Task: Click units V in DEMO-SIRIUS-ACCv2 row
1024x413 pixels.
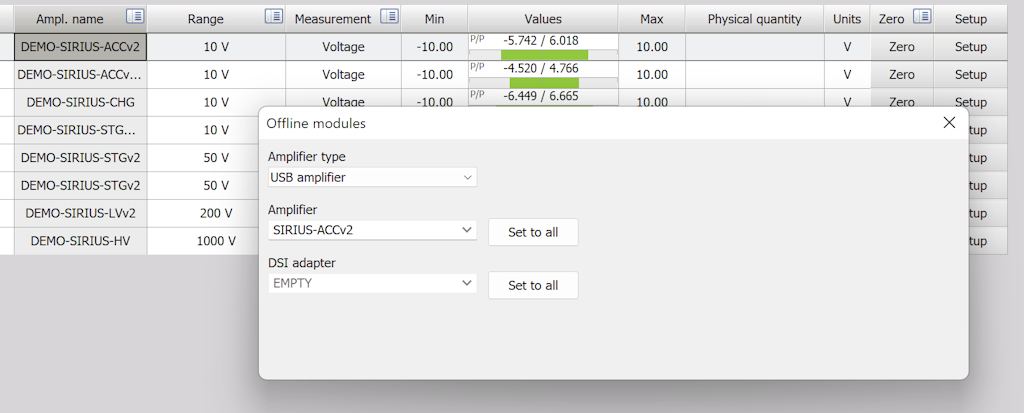Action: click(847, 47)
